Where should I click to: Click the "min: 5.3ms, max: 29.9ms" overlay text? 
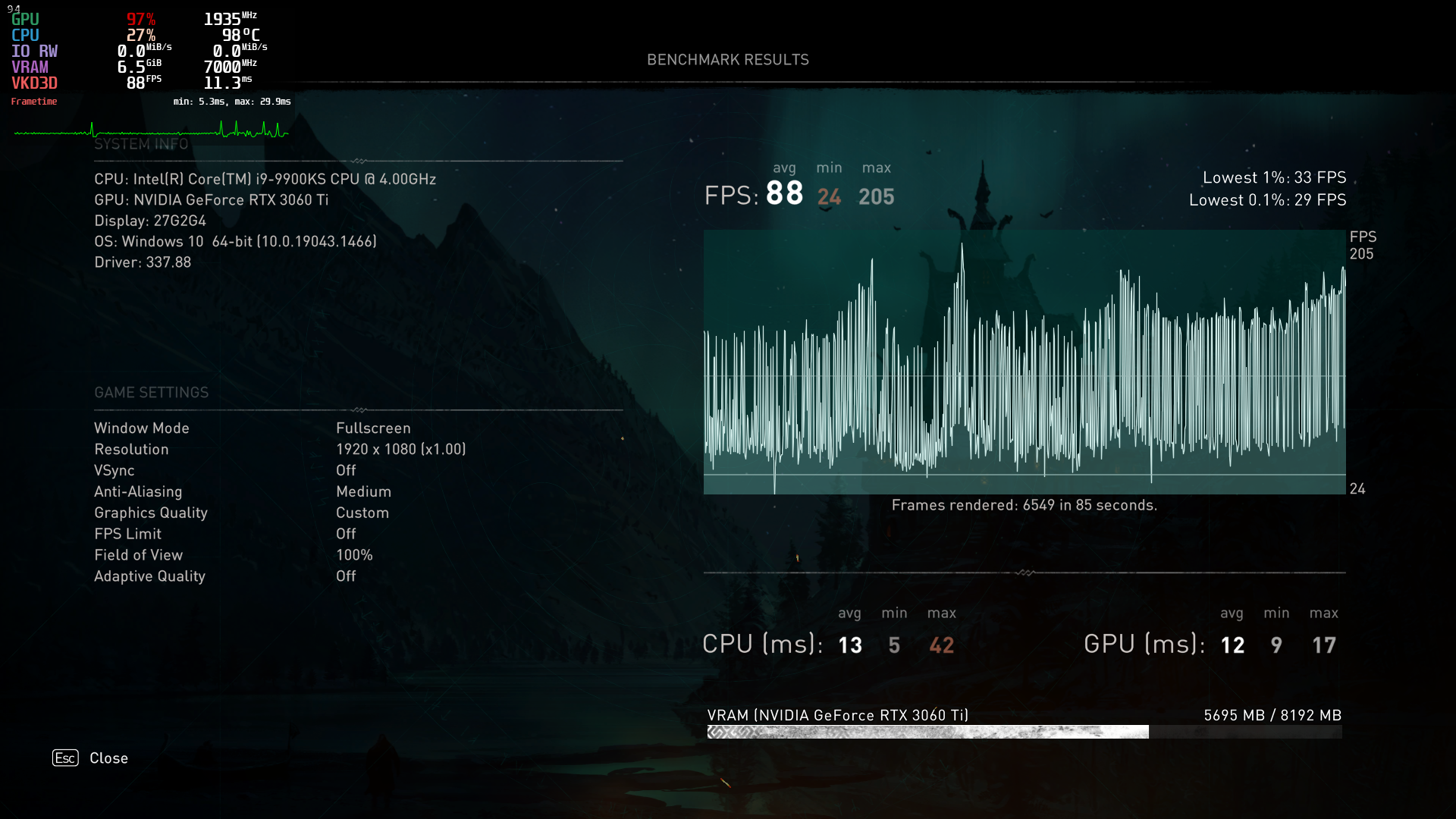(232, 102)
